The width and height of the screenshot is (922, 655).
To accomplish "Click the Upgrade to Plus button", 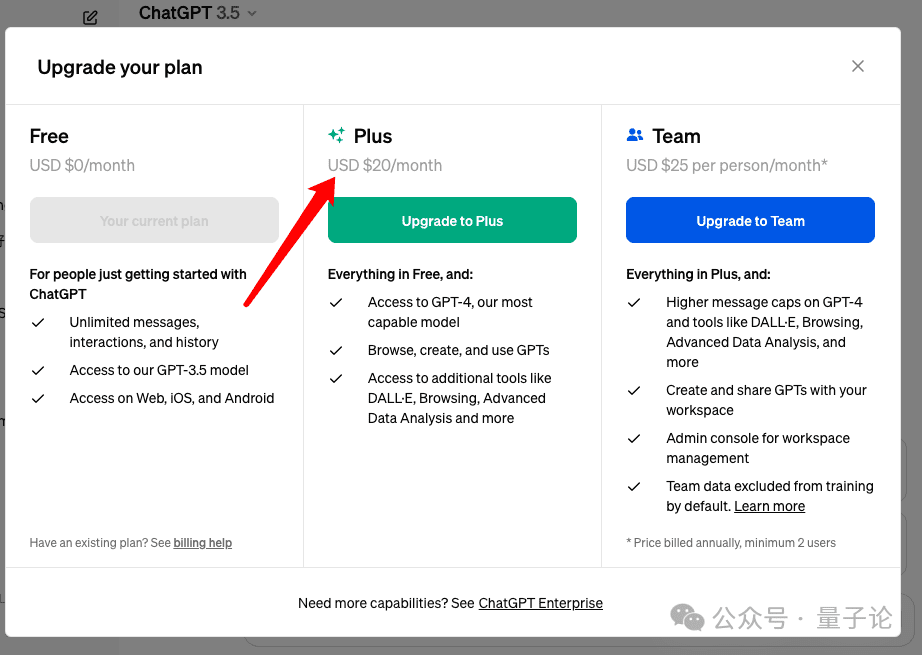I will coord(452,220).
